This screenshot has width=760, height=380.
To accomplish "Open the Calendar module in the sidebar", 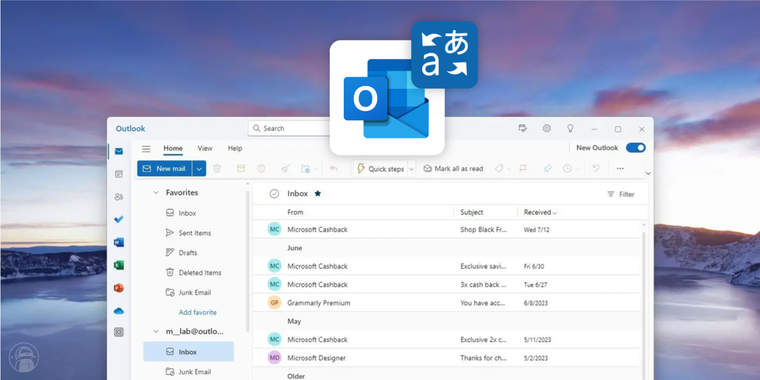I will click(x=119, y=174).
